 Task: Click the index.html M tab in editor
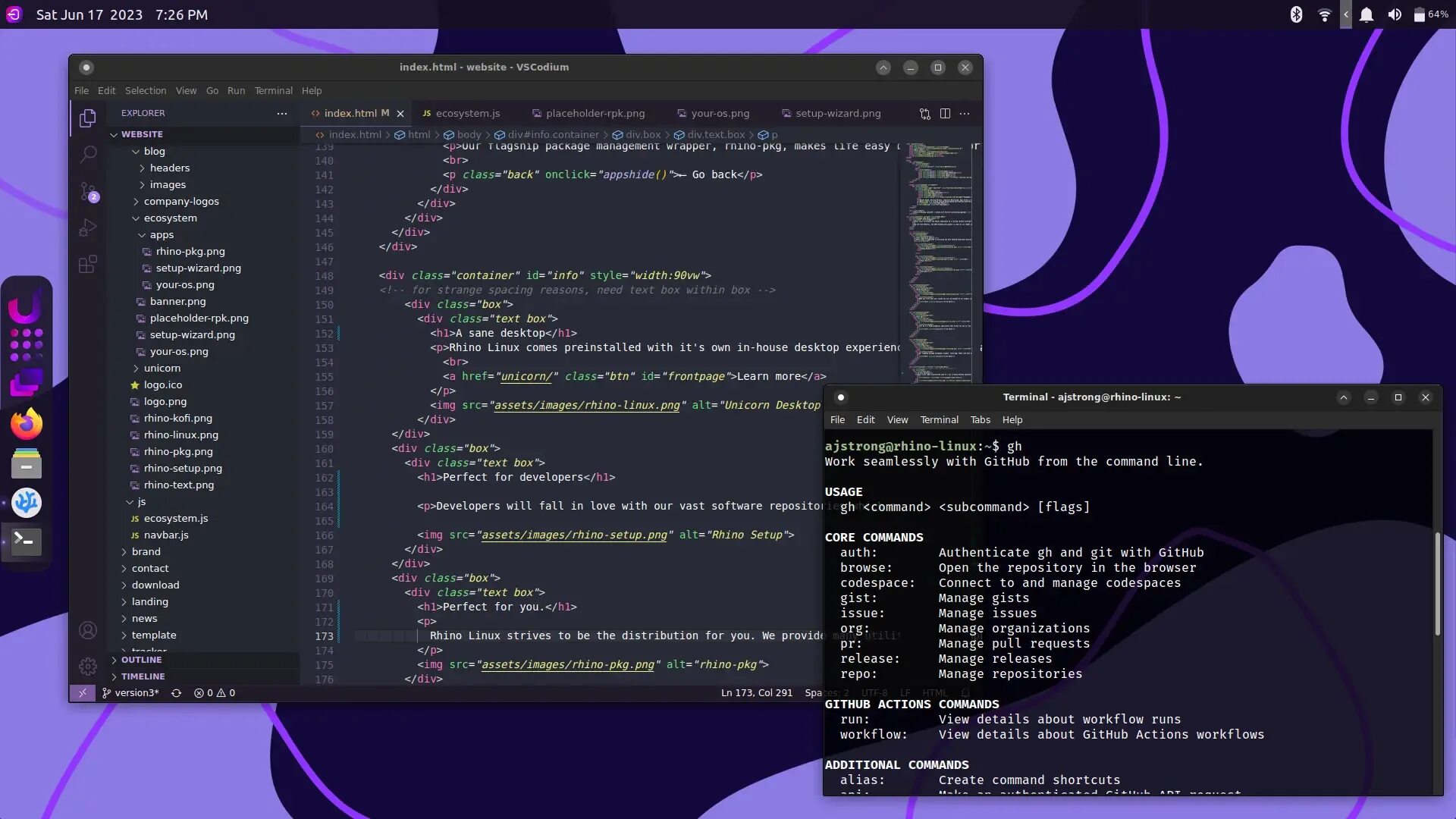tap(353, 113)
